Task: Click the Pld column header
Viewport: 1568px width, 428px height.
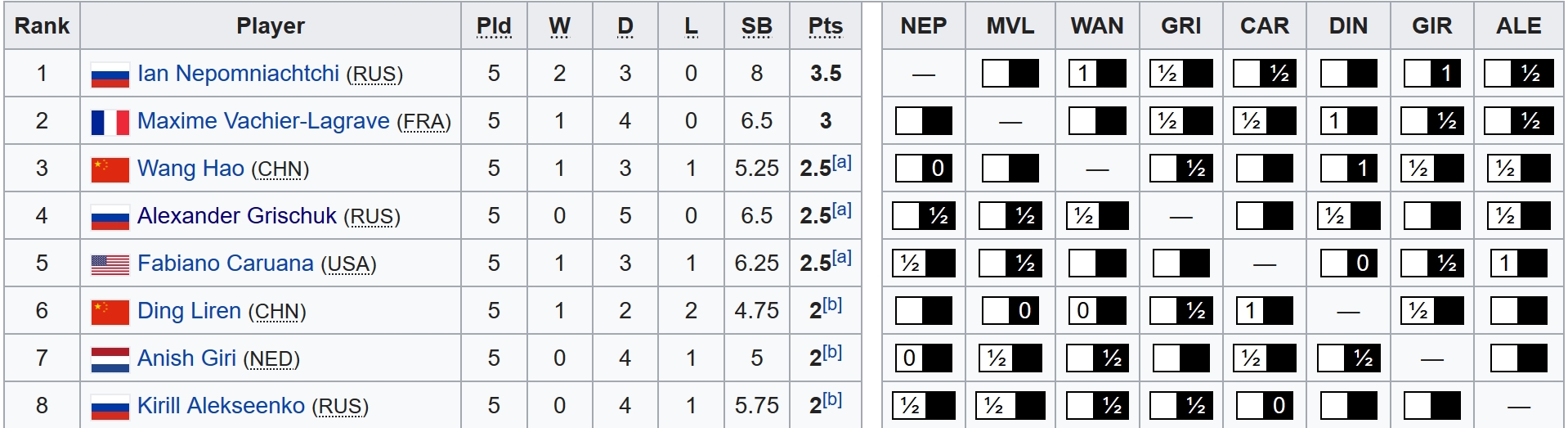Action: tap(494, 26)
